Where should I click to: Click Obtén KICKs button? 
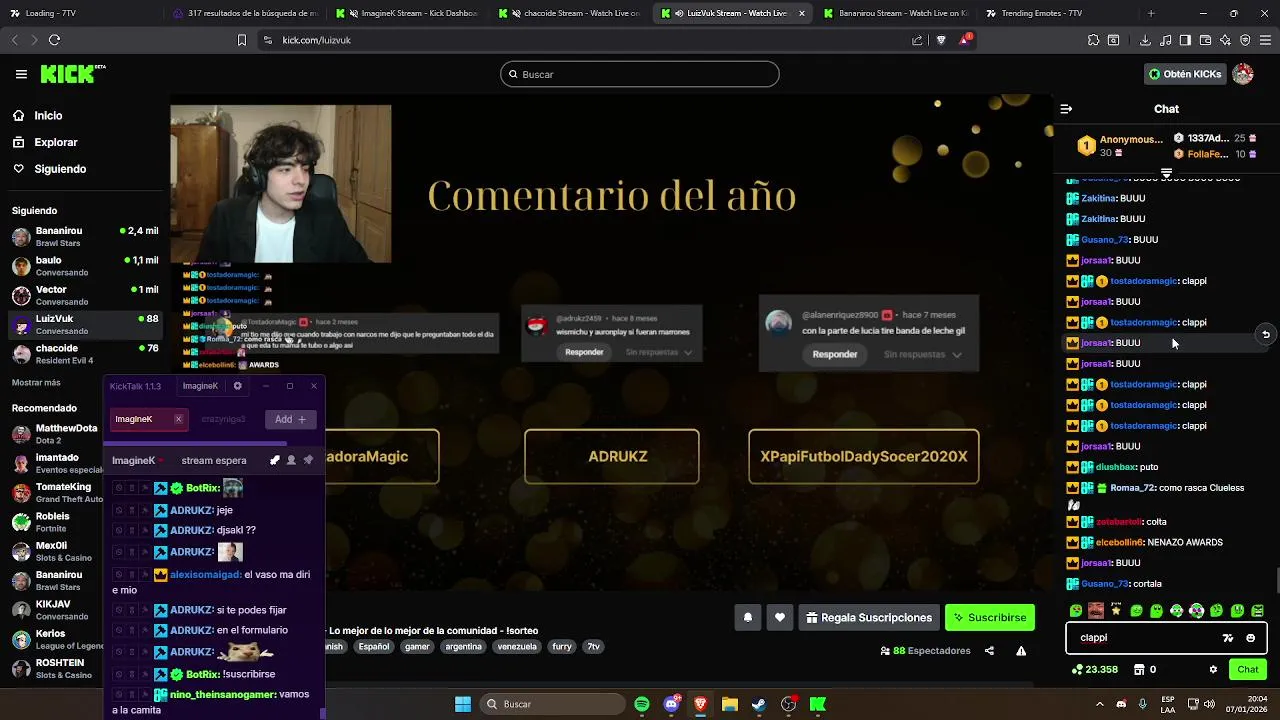[1185, 74]
